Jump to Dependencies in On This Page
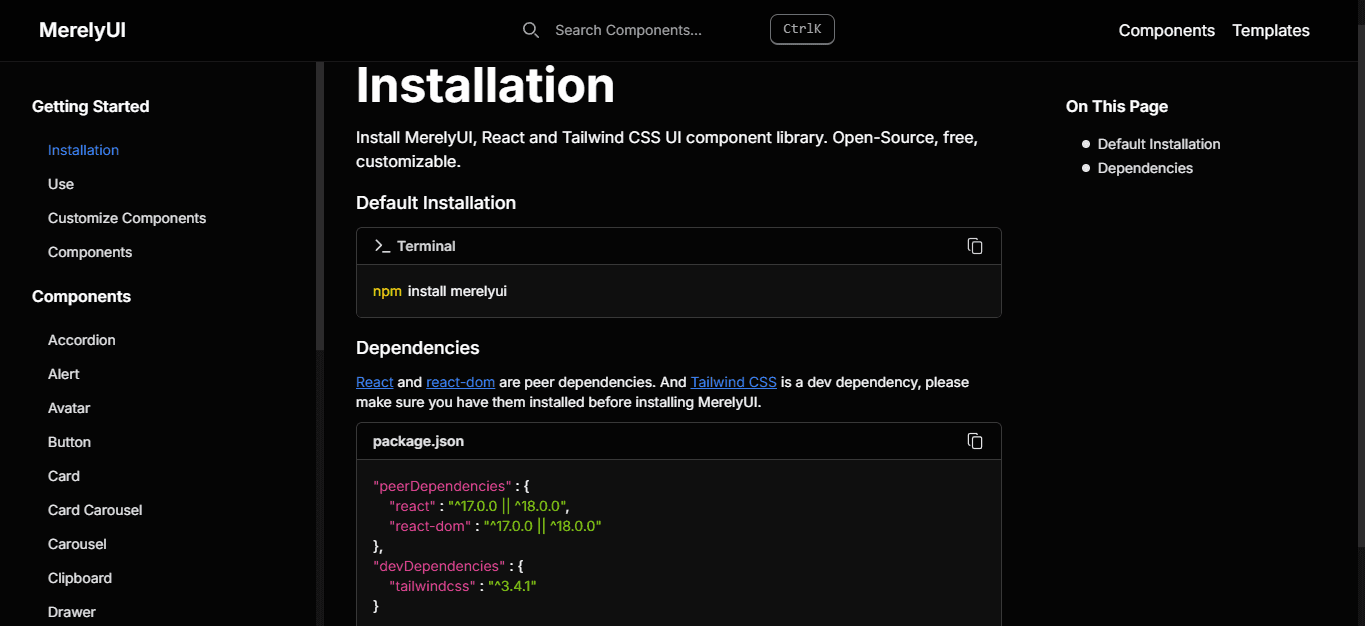The width and height of the screenshot is (1365, 626). pyautogui.click(x=1145, y=168)
